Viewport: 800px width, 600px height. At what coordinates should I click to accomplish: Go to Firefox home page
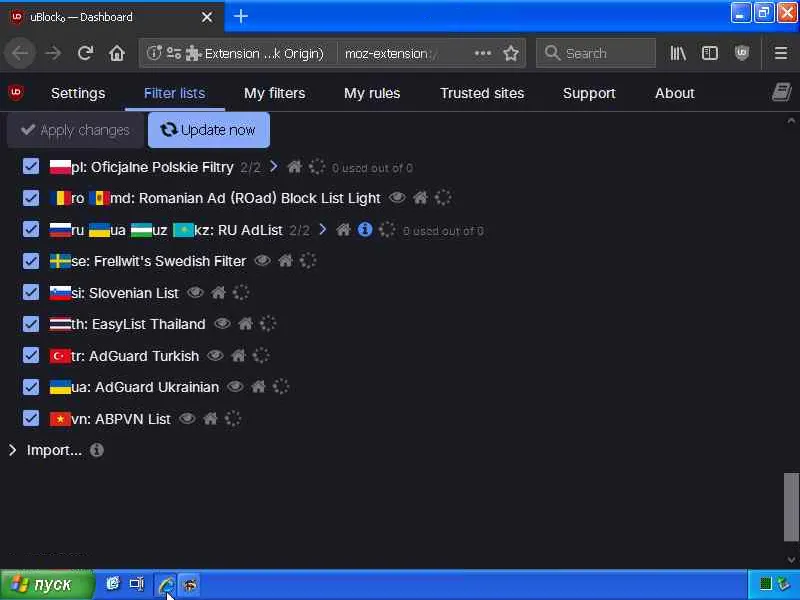pos(117,53)
